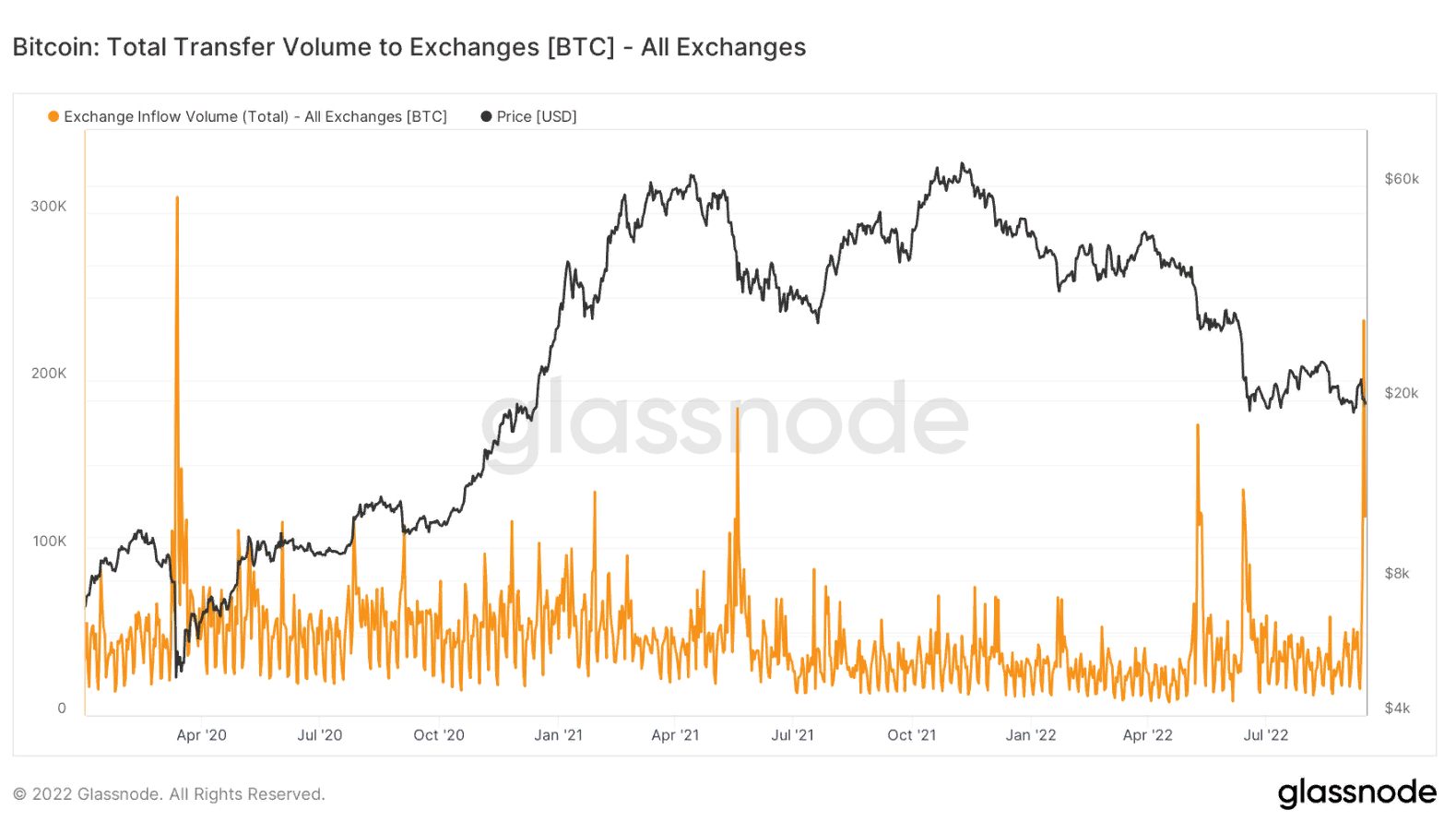The height and width of the screenshot is (822, 1456).
Task: Select the Jul '20 x-axis label
Action: (319, 735)
